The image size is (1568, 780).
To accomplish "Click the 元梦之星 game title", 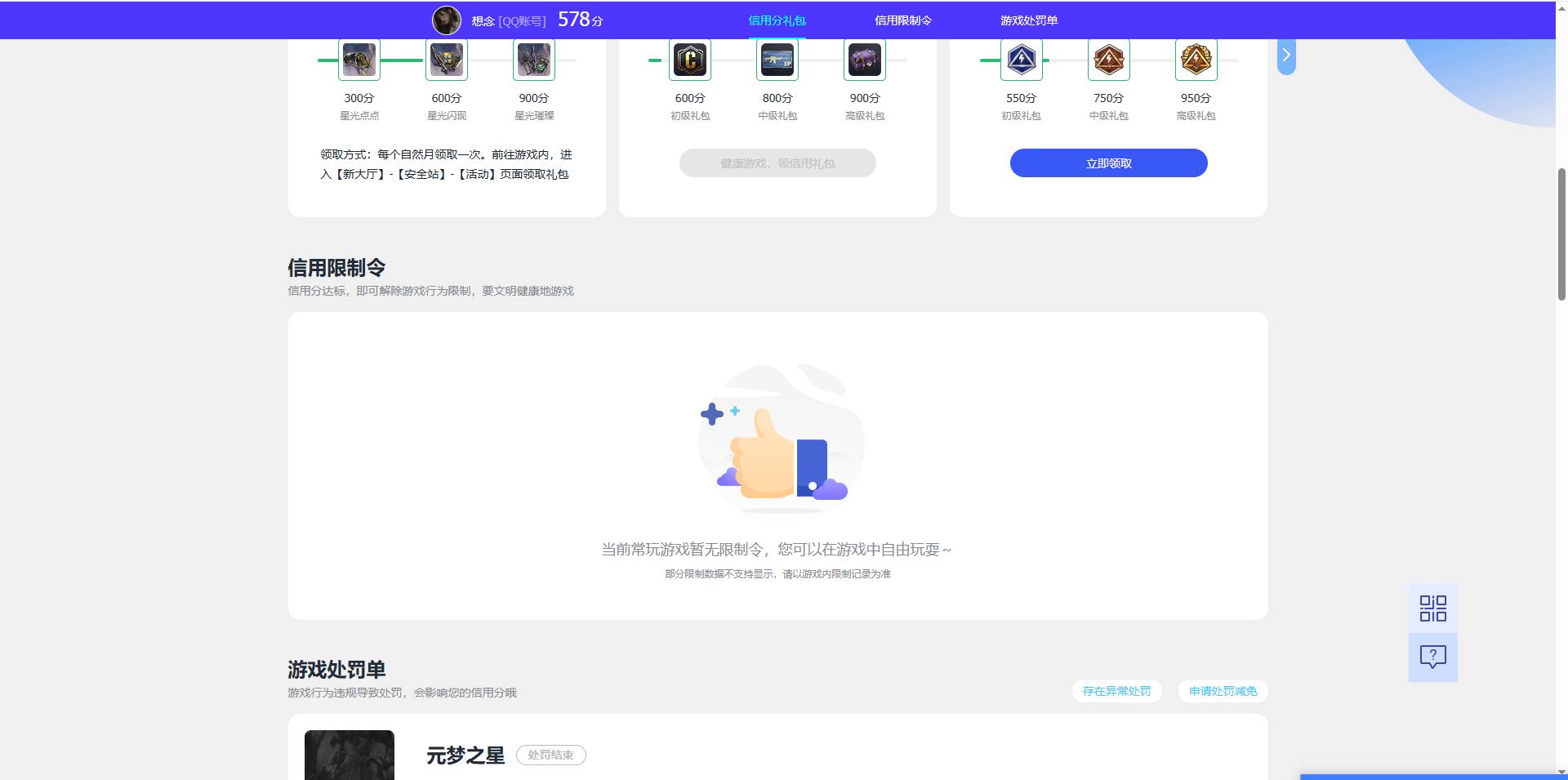I will pos(465,755).
